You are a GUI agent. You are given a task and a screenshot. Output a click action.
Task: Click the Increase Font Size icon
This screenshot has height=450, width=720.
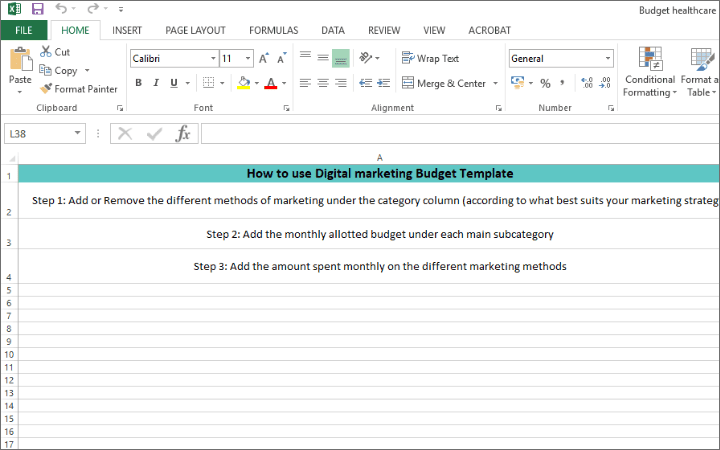click(264, 59)
